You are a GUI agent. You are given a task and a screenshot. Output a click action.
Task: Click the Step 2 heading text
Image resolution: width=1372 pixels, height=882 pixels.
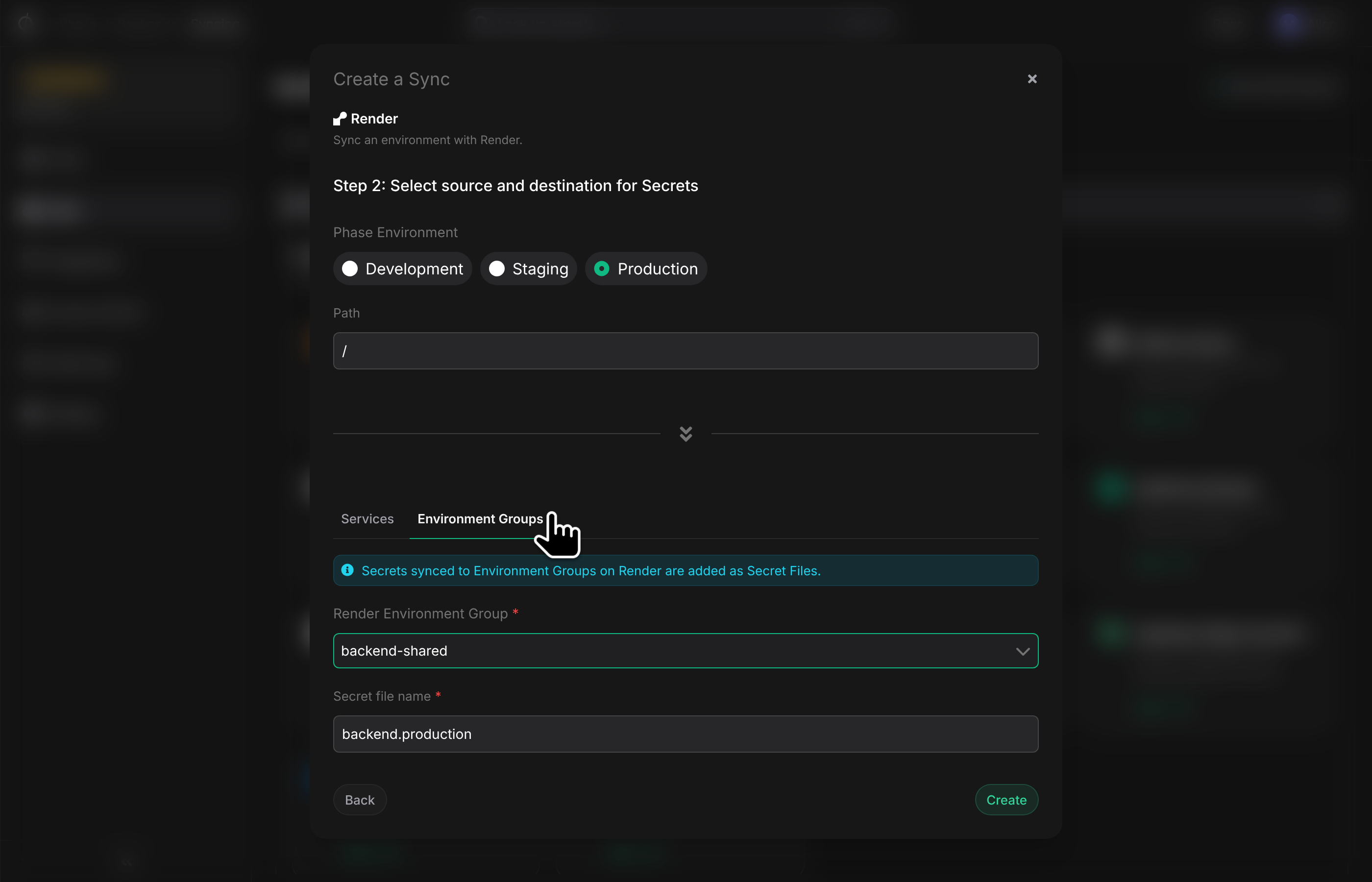pyautogui.click(x=515, y=186)
